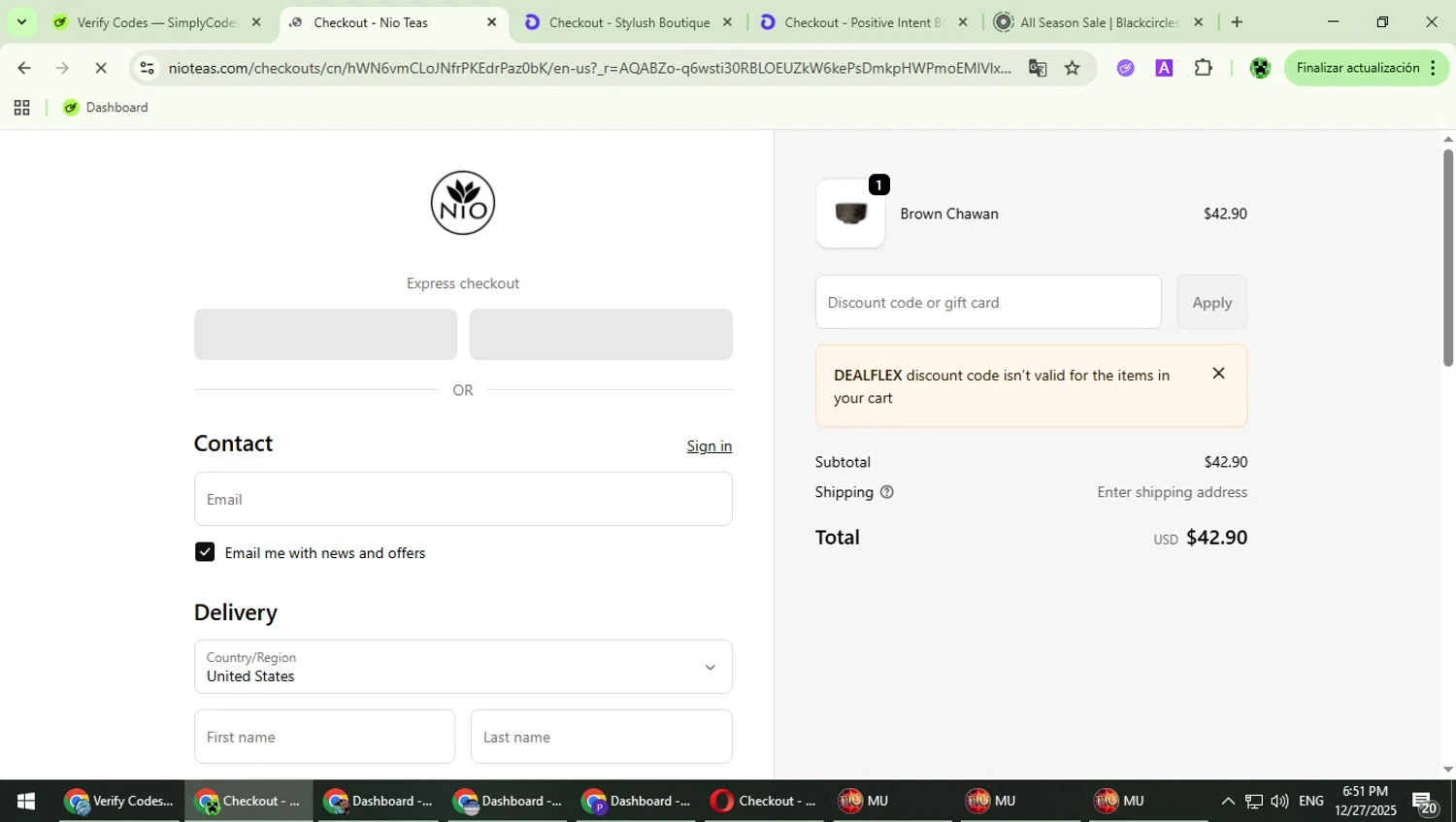Open the volume control in system tray
Screen dimensions: 1456x822
(1279, 801)
